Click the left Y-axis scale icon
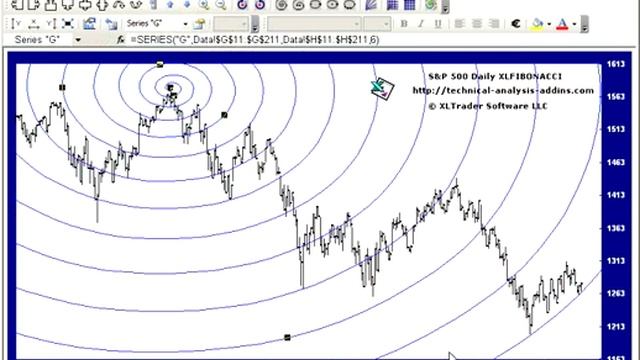 tap(16, 24)
